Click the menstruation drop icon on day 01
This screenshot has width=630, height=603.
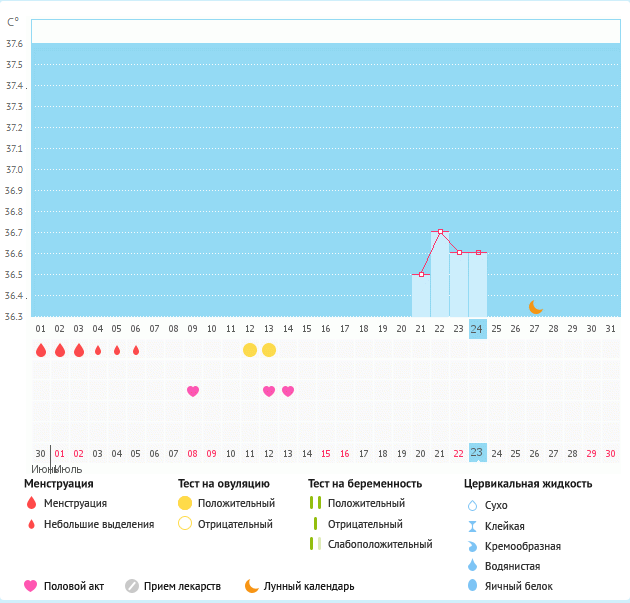[41, 350]
